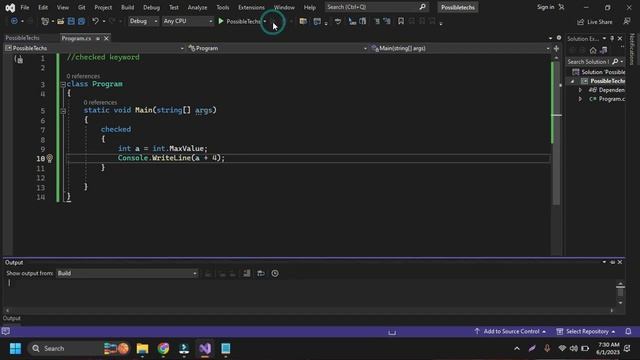The width and height of the screenshot is (640, 360).
Task: Open the Show output from Build dropdown
Action: pyautogui.click(x=127, y=273)
